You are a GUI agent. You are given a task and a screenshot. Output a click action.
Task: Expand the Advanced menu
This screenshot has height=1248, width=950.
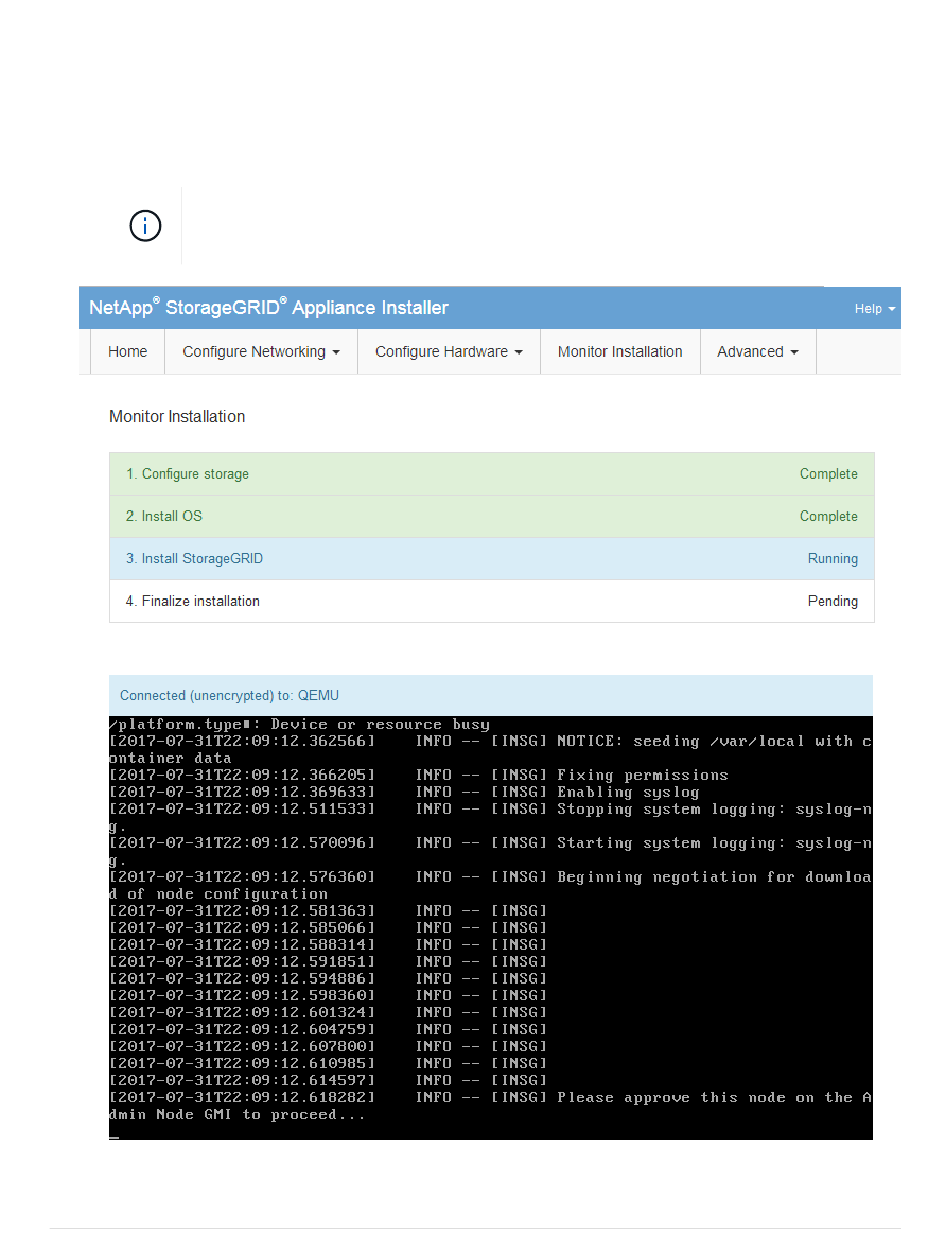pyautogui.click(x=758, y=352)
